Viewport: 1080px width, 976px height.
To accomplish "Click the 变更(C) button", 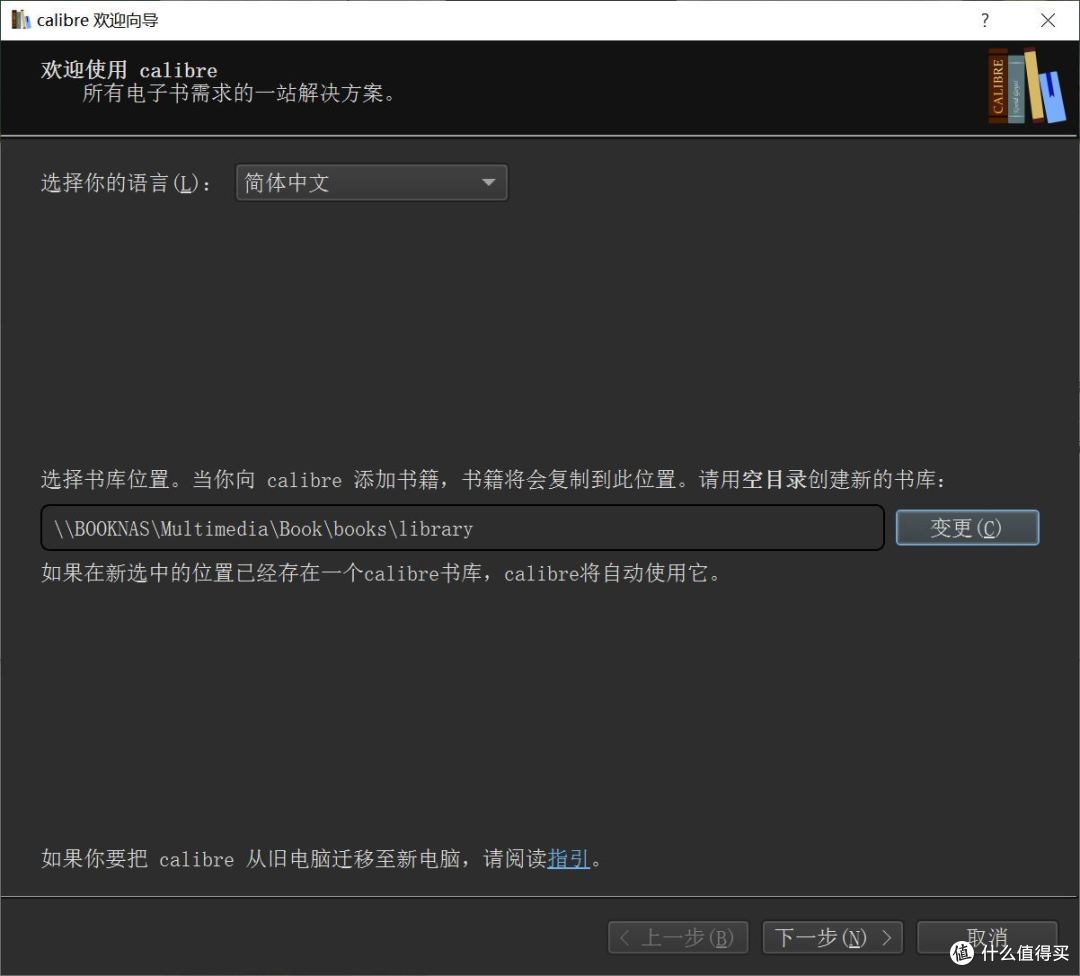I will coord(967,528).
